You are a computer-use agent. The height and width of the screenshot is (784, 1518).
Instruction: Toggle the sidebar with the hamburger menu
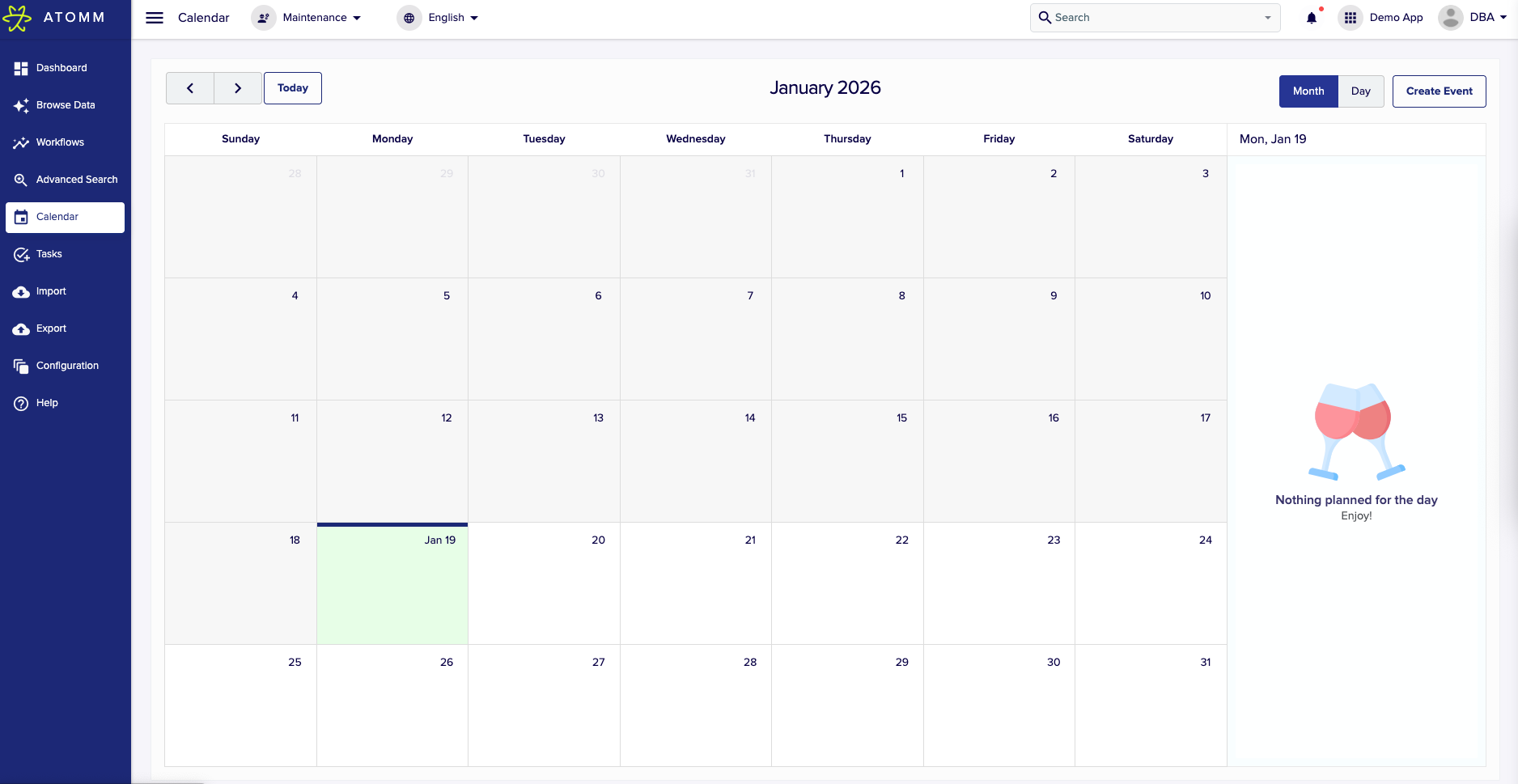(x=154, y=18)
